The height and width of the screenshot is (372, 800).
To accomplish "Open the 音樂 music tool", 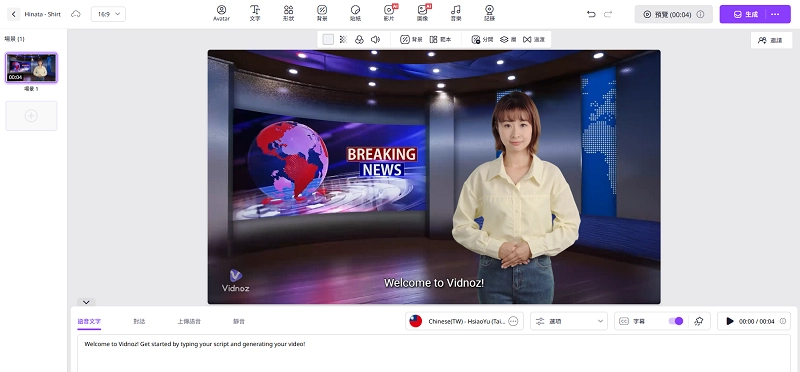I will pos(456,13).
